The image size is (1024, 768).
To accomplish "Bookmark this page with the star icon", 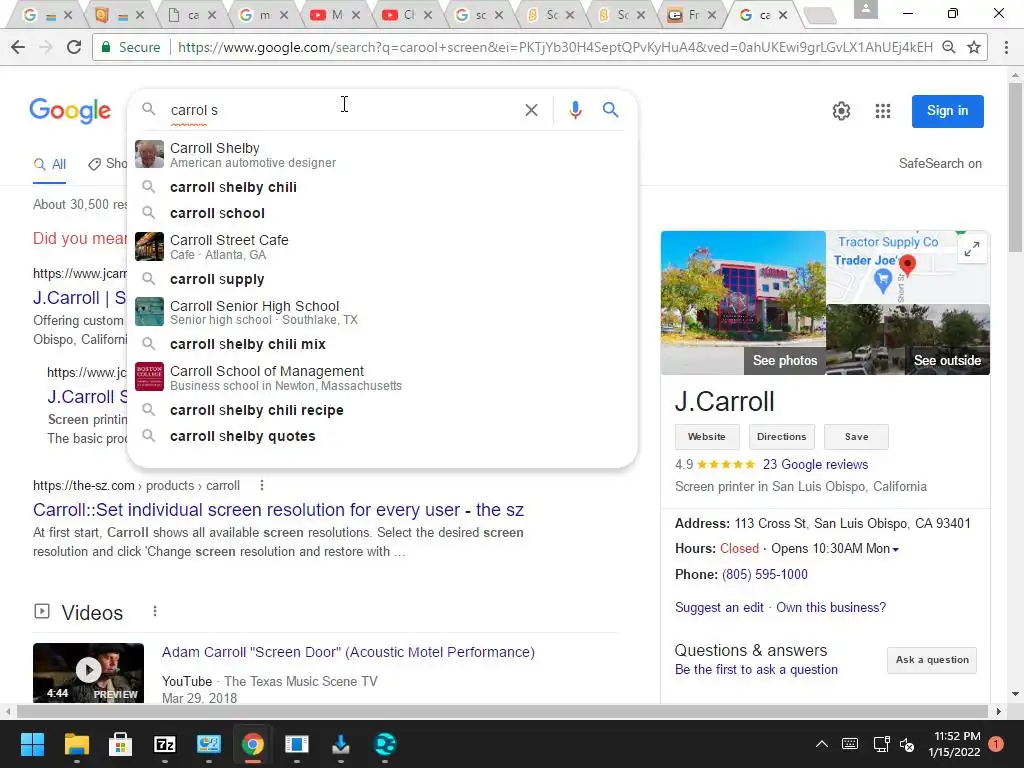I will [x=974, y=47].
